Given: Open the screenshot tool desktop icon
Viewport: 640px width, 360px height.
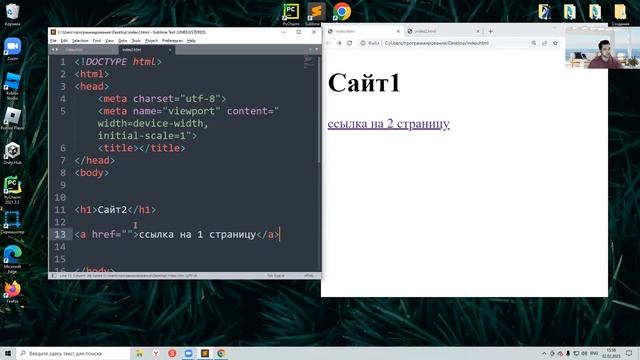Looking at the screenshot, I should tap(12, 222).
